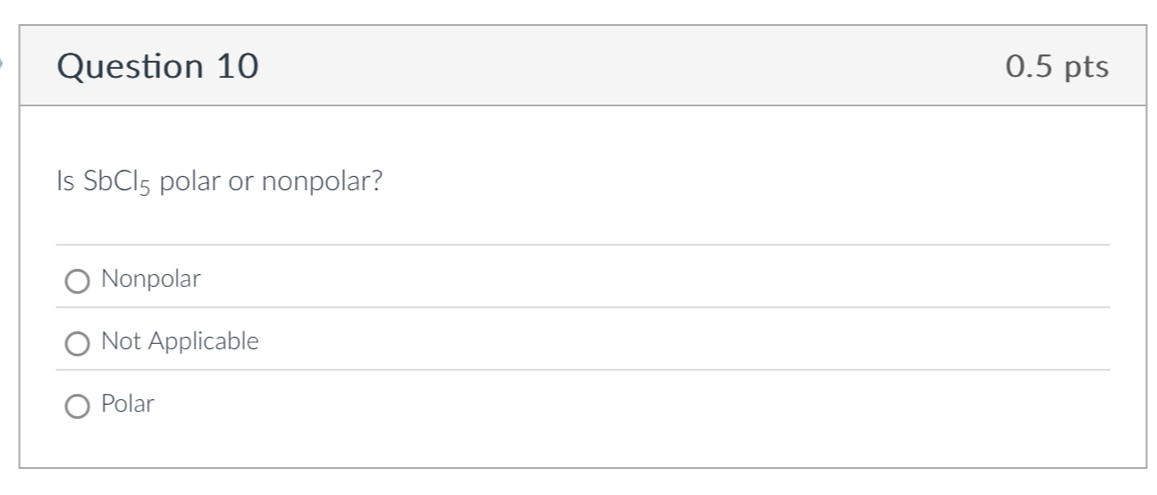Click the gray header bar's empty middle area

pyautogui.click(x=620, y=67)
